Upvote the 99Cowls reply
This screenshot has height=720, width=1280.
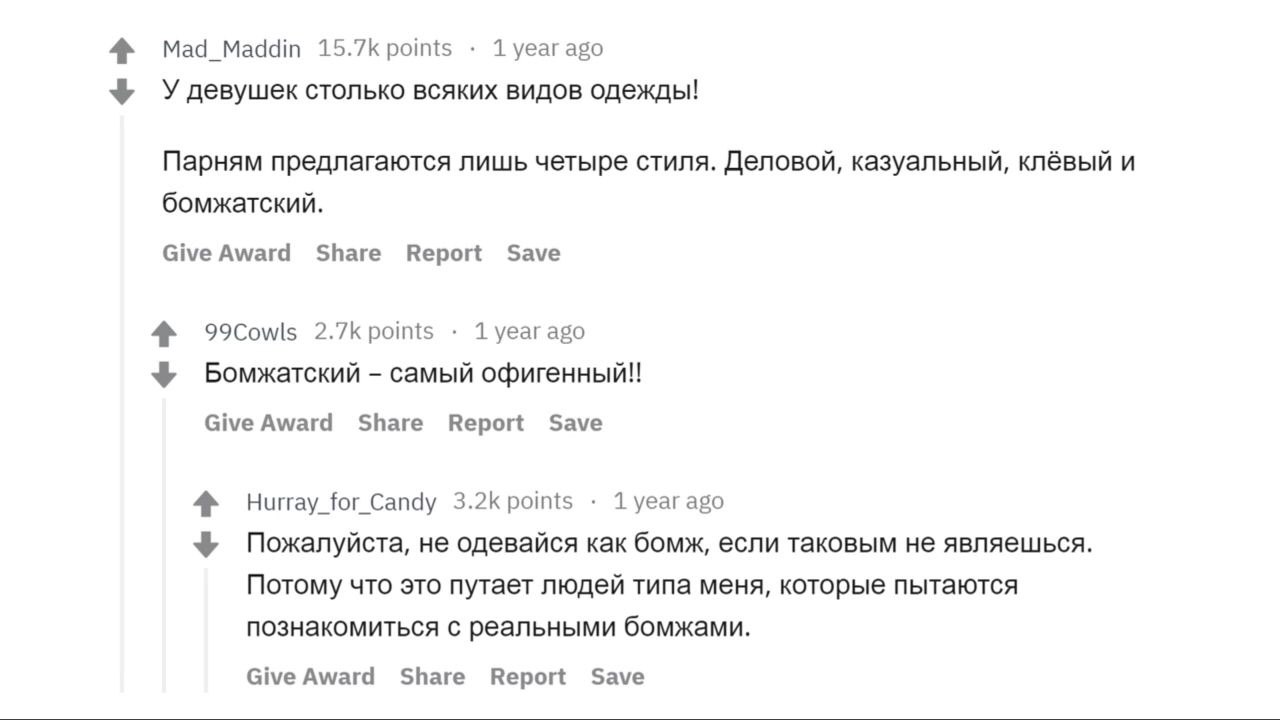point(164,333)
